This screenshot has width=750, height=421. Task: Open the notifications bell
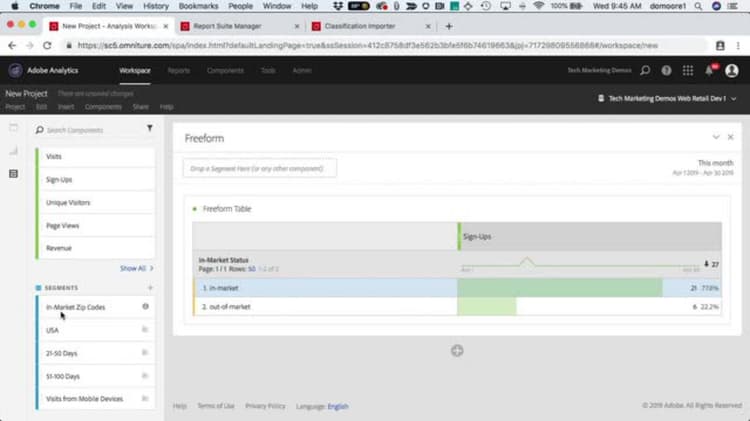[709, 70]
